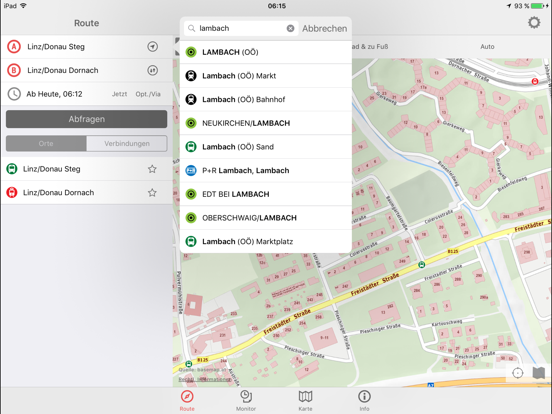Tap red stop marker near Dornacher Straße

point(534,81)
